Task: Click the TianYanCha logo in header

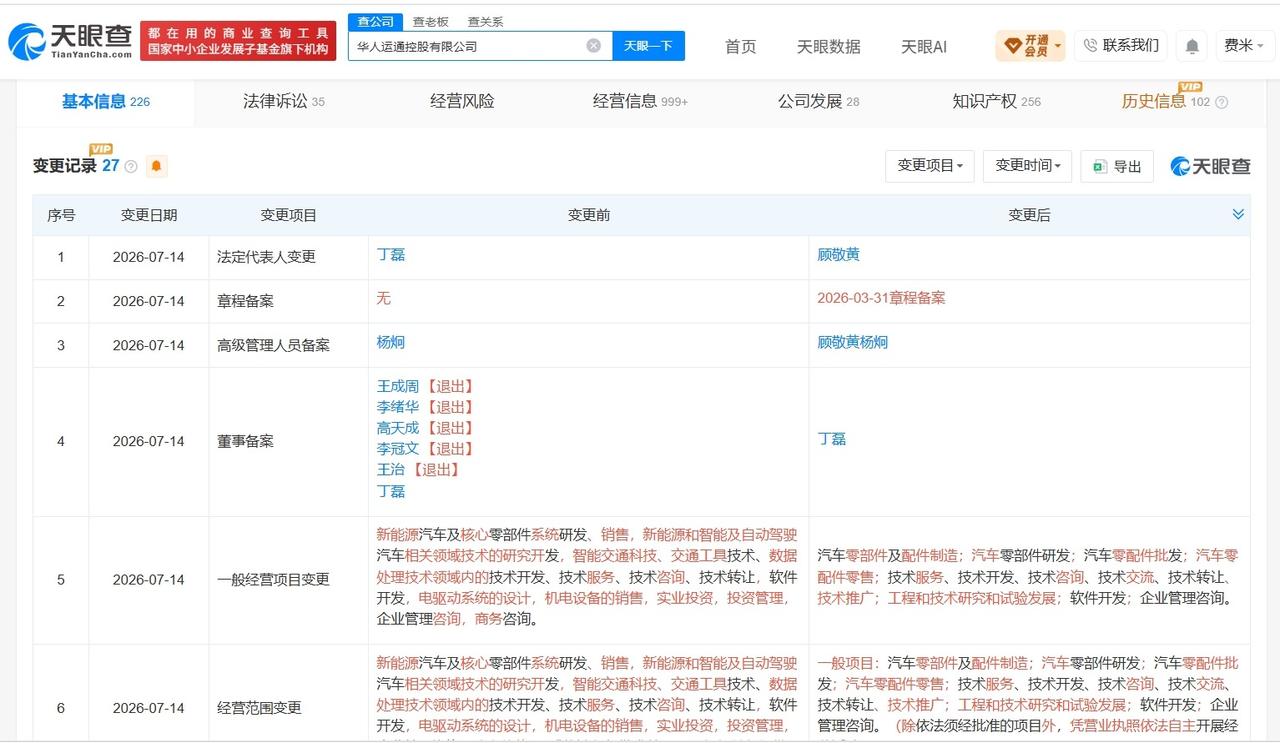Action: tap(70, 41)
